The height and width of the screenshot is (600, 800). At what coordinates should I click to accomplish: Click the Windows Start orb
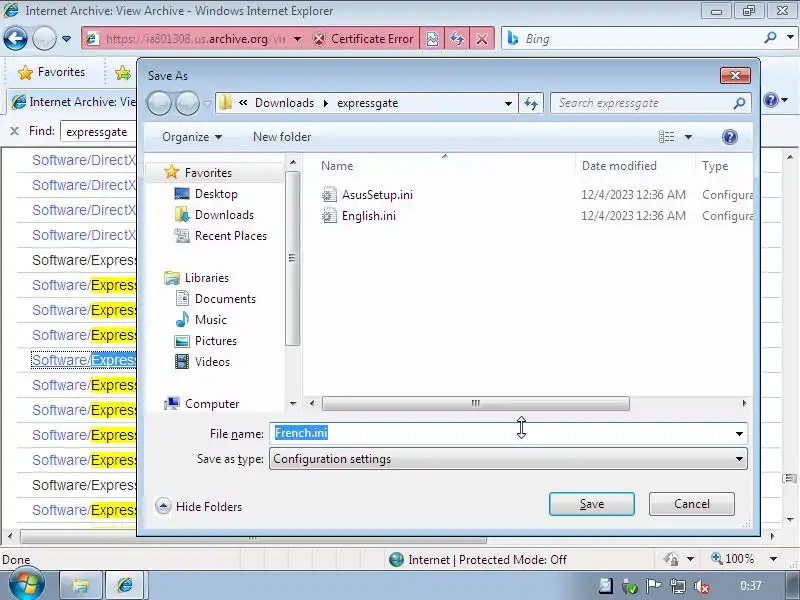pyautogui.click(x=26, y=583)
